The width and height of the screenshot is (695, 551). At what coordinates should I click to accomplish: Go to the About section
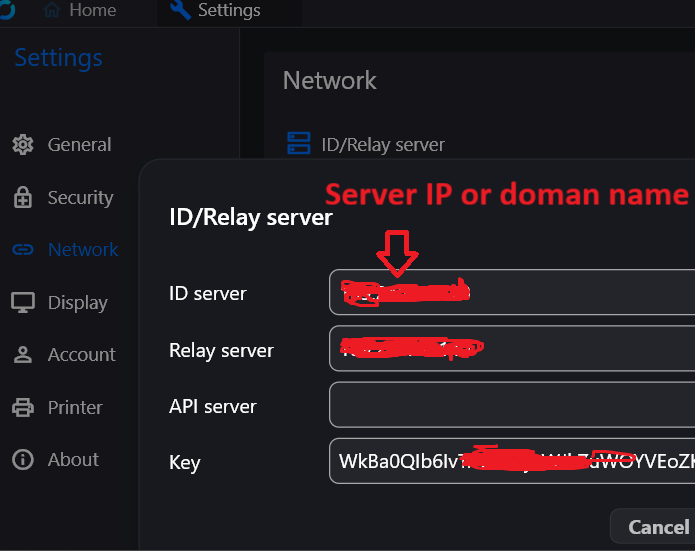pyautogui.click(x=73, y=460)
